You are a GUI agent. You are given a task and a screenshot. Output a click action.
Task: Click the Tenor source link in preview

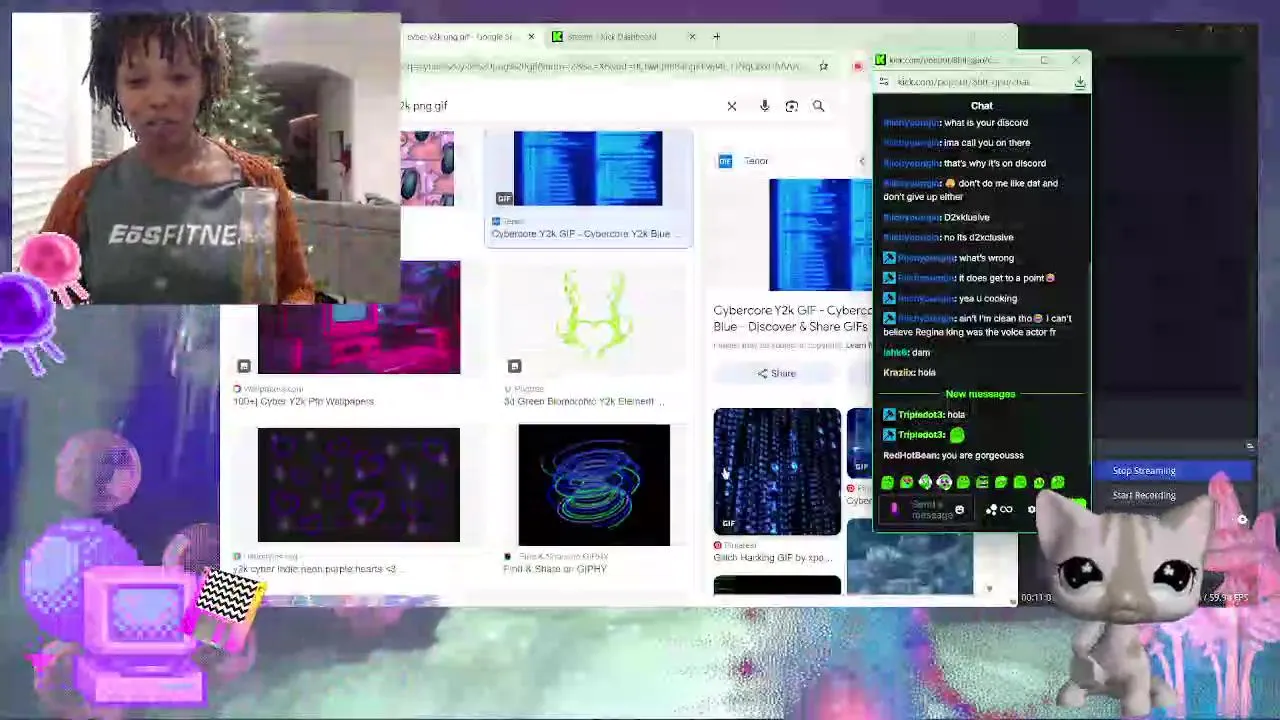744,161
